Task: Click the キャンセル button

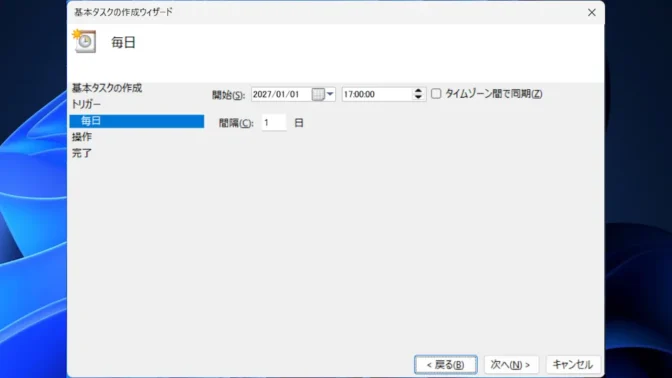Action: [573, 365]
